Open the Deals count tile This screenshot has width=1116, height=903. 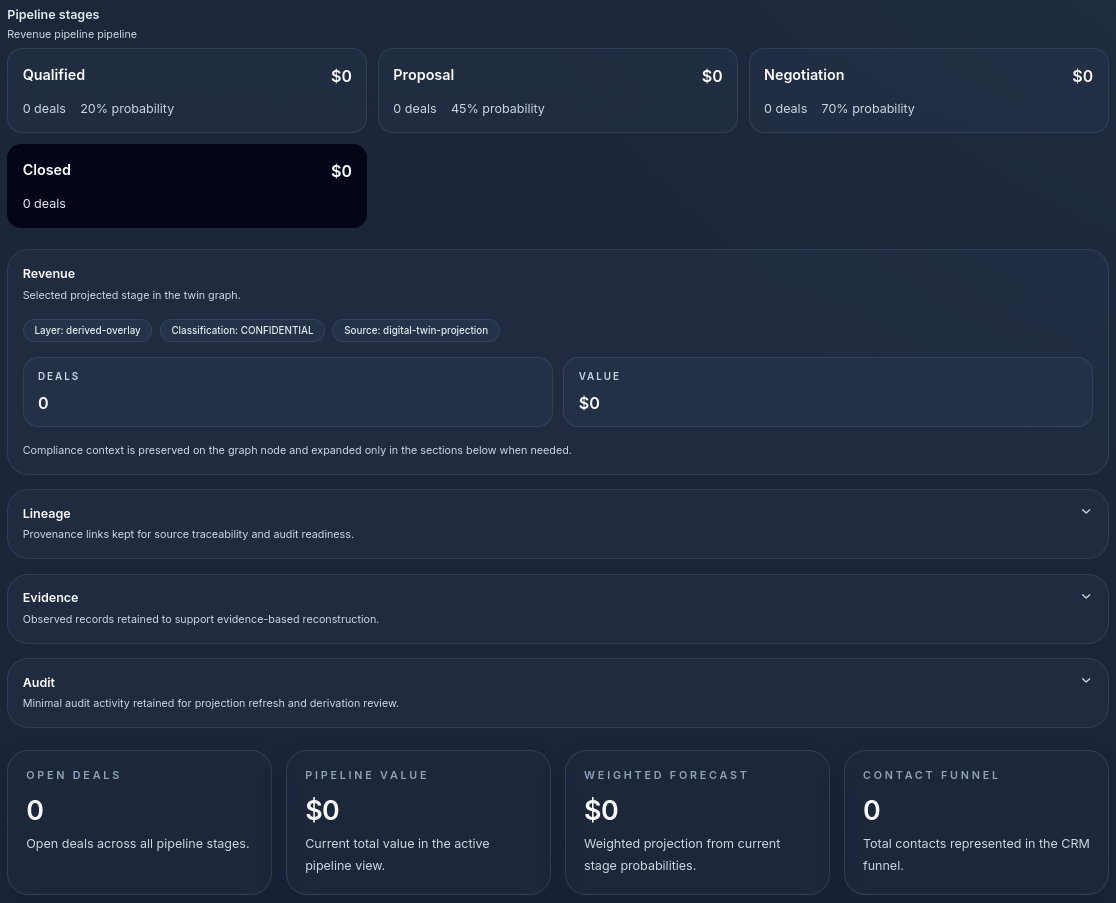(x=288, y=392)
